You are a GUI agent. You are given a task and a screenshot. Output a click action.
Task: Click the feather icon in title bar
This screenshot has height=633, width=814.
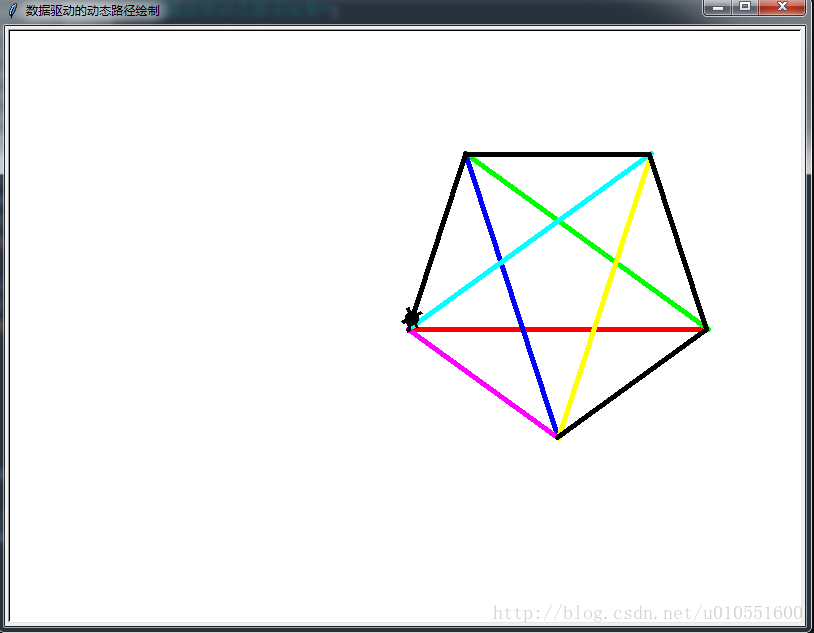coord(13,10)
